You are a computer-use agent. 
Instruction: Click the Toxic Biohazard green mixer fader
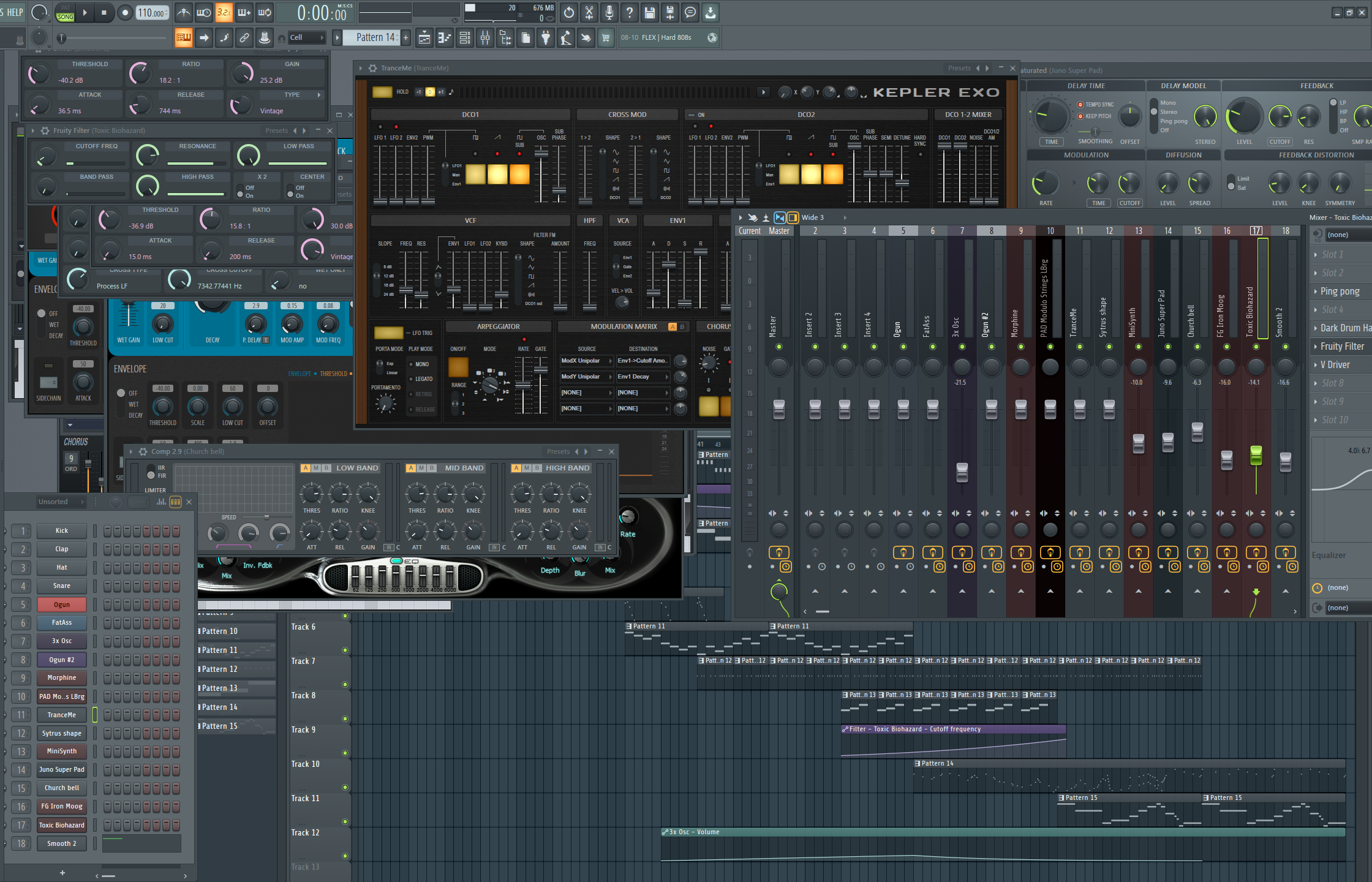point(1256,456)
